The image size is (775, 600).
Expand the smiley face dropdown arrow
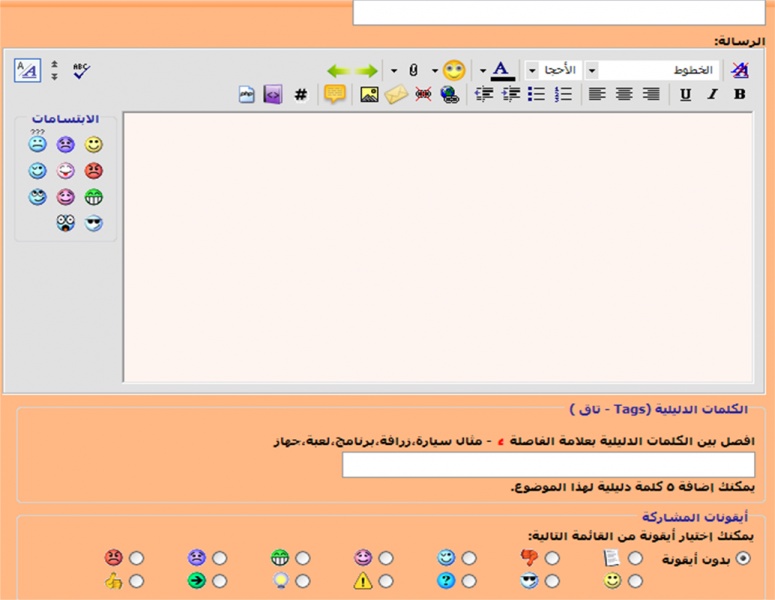tap(435, 70)
